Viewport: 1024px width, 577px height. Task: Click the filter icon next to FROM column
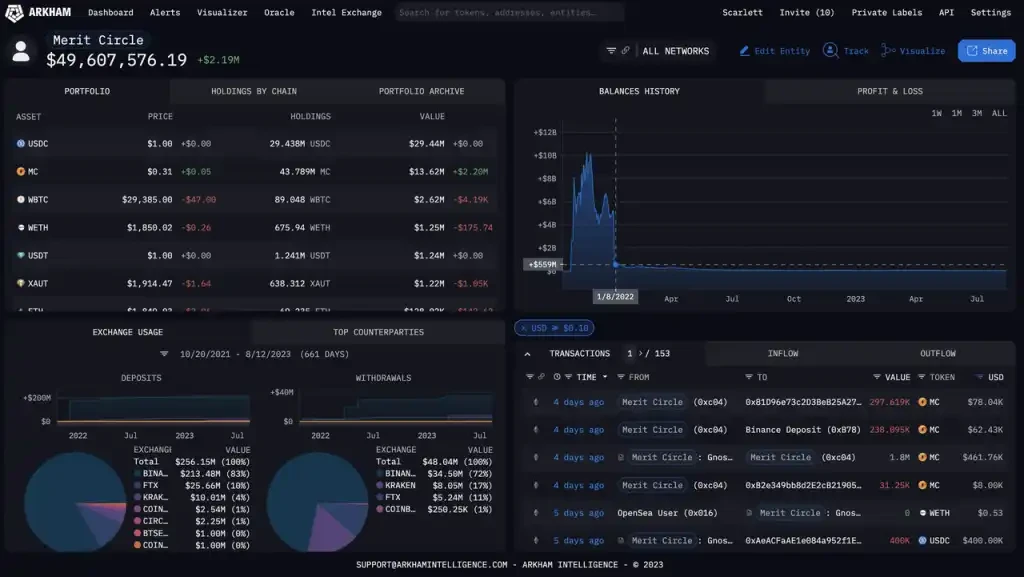coord(620,378)
